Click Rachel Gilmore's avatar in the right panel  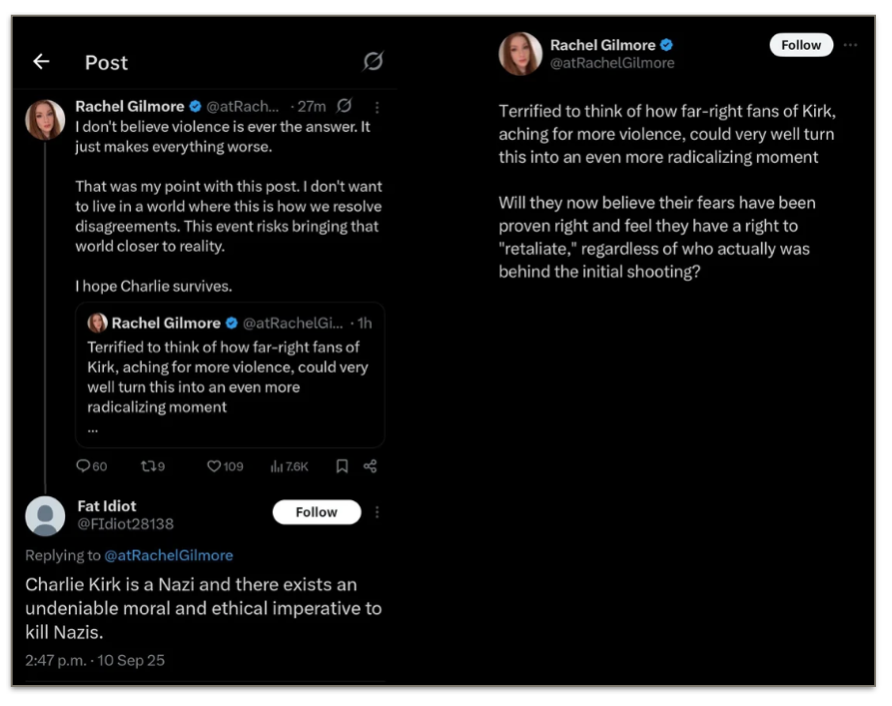(x=520, y=53)
